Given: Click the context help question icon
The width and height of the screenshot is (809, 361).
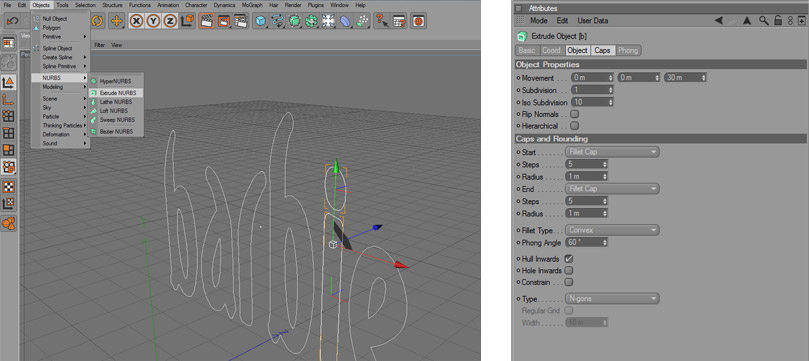Looking at the screenshot, I should pos(381,21).
